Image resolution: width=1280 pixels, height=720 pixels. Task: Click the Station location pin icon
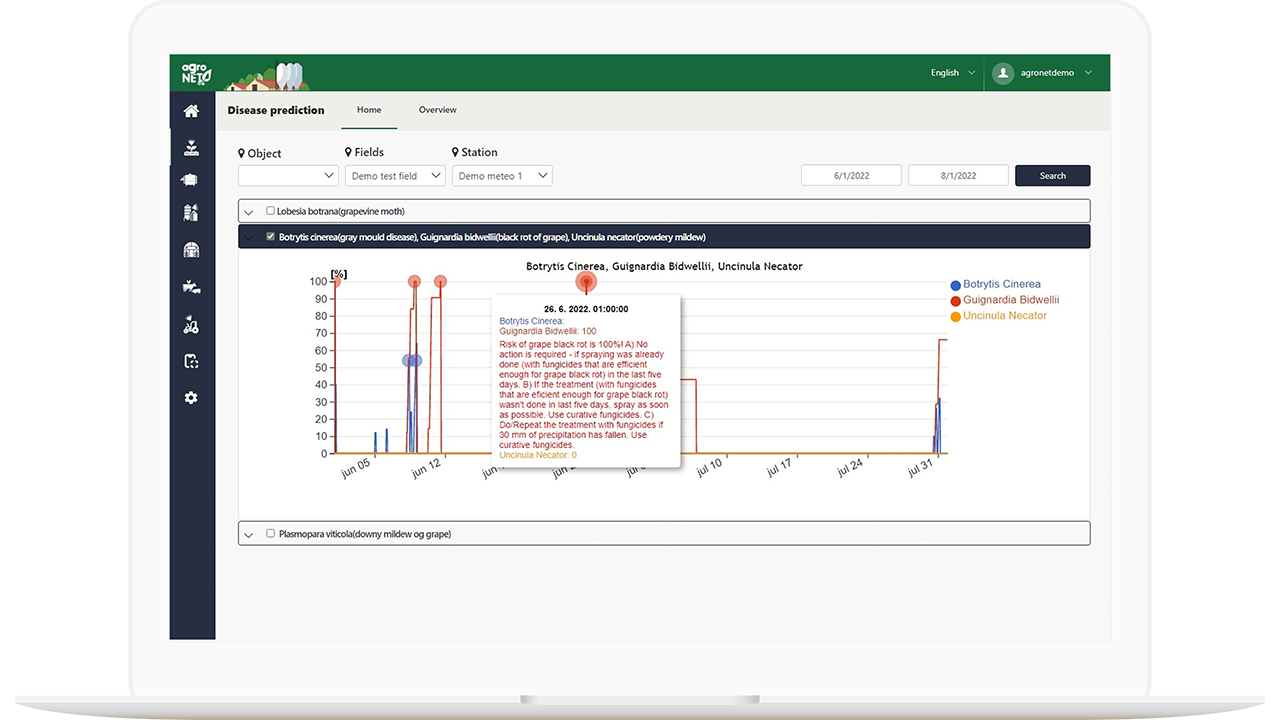point(455,152)
